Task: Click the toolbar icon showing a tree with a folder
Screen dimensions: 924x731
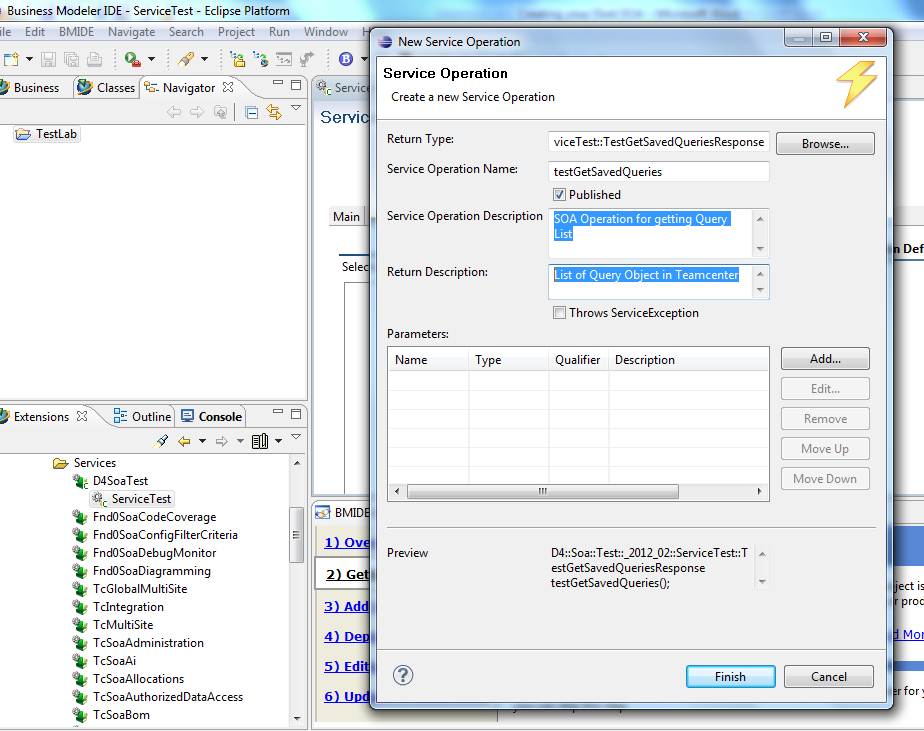Action: [x=237, y=59]
